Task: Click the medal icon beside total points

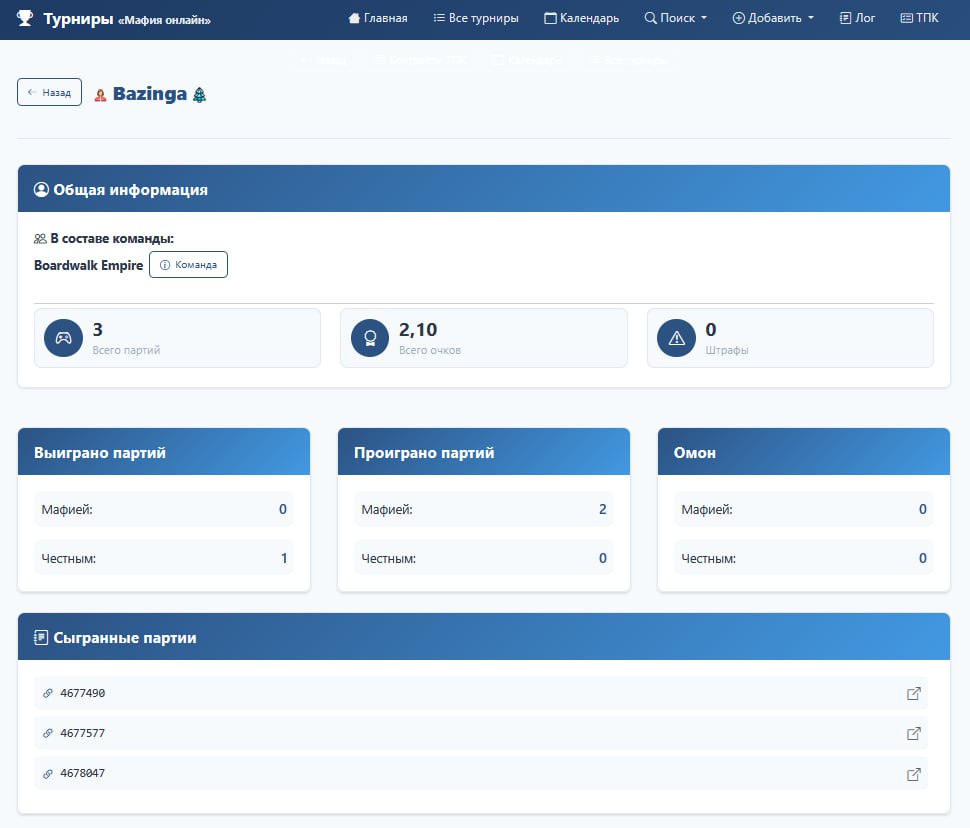Action: tap(370, 338)
